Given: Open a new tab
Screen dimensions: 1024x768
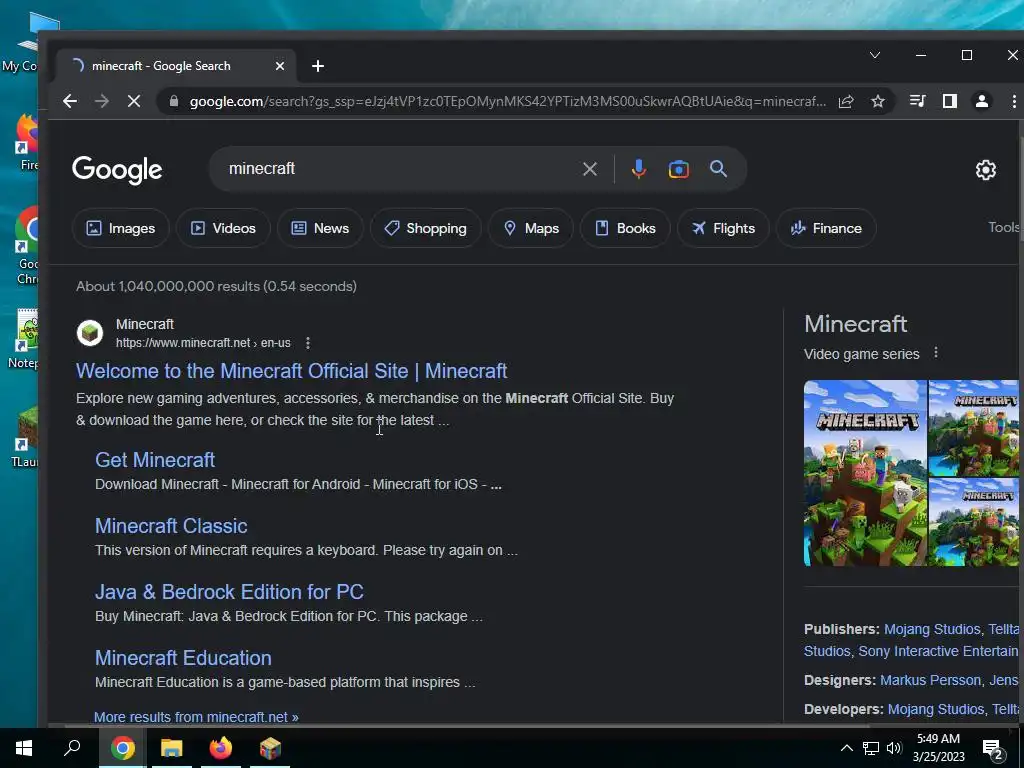Looking at the screenshot, I should 318,66.
